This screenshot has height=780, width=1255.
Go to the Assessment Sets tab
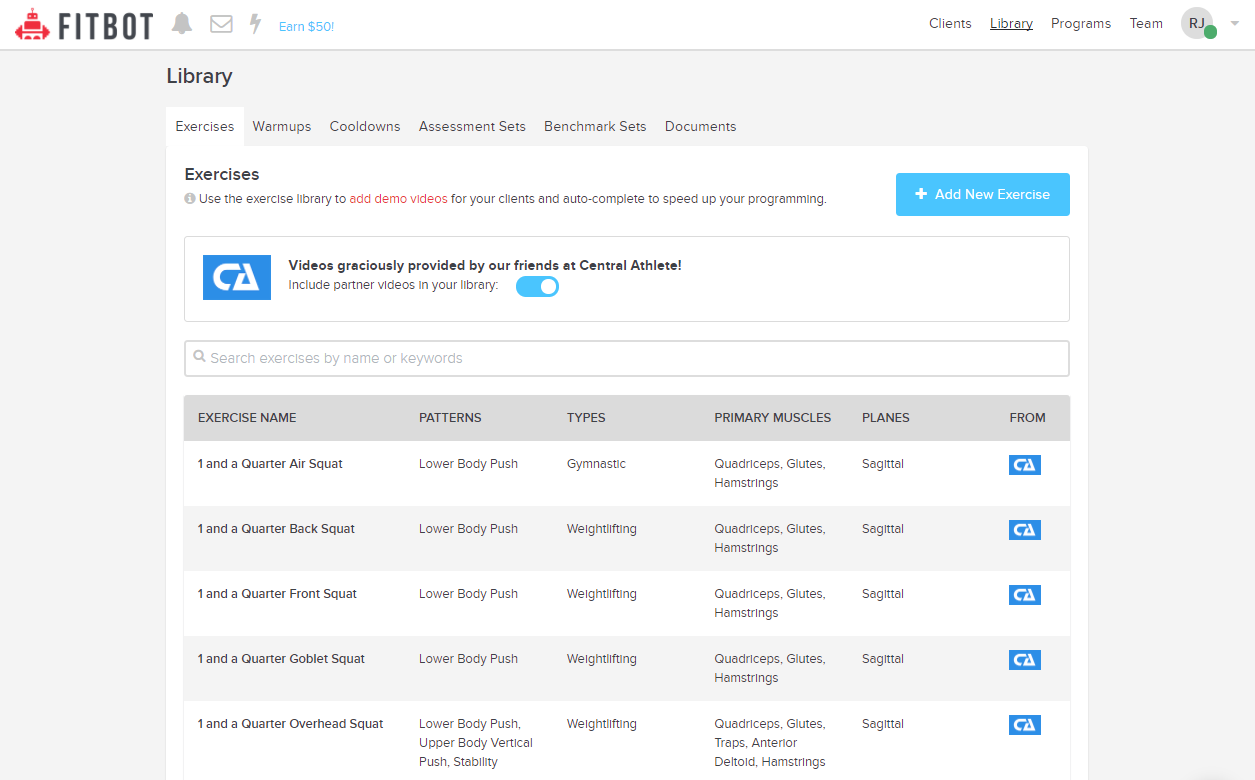pyautogui.click(x=472, y=127)
